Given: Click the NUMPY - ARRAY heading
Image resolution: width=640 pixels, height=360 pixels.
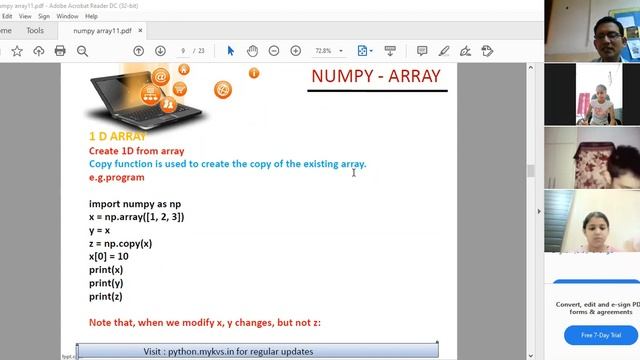Looking at the screenshot, I should [376, 76].
